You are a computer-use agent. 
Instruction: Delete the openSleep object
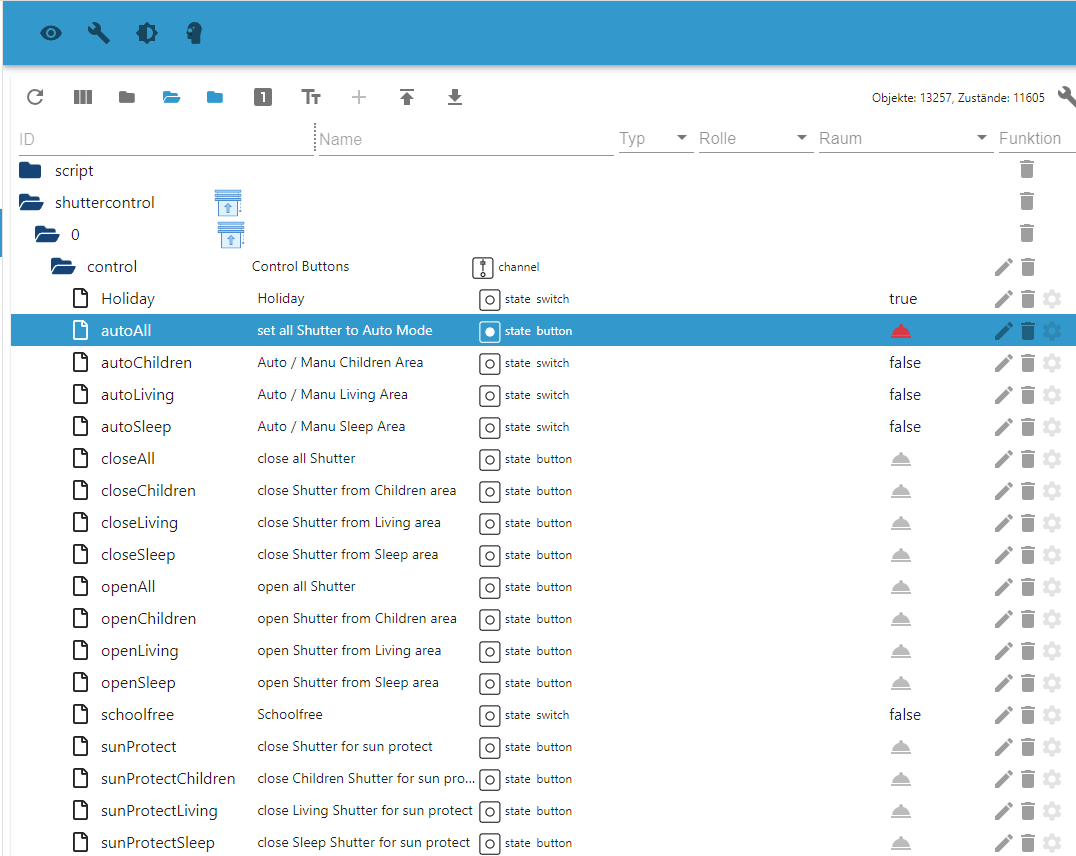pos(1027,684)
